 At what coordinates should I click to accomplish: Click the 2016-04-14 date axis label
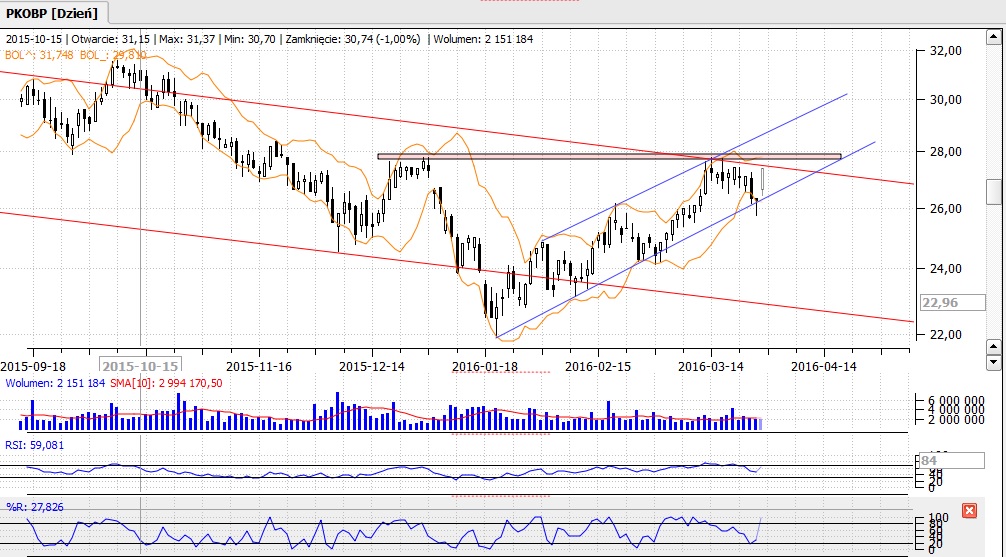pyautogui.click(x=824, y=366)
